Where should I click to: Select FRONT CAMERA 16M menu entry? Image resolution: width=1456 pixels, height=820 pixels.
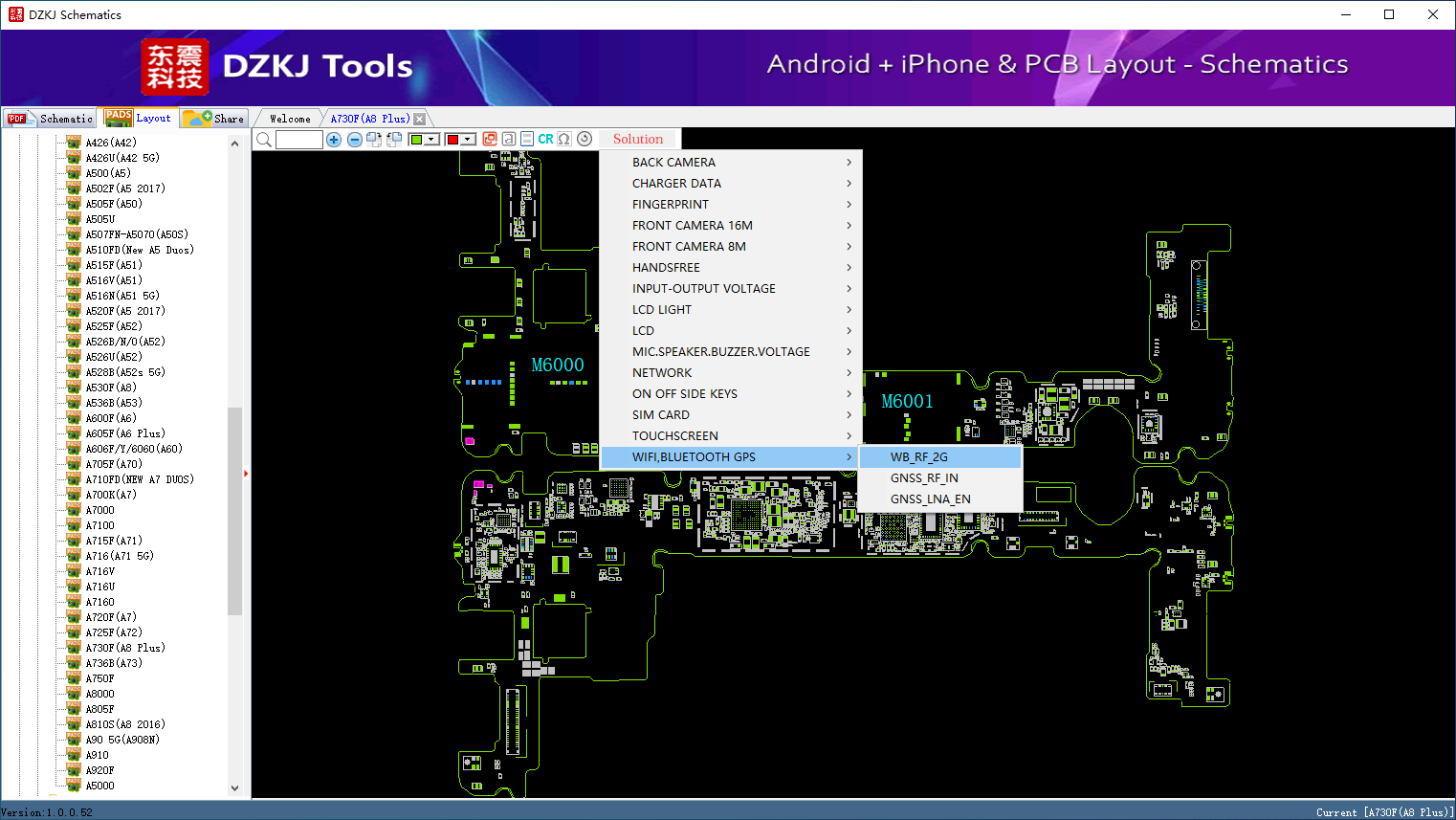pyautogui.click(x=731, y=226)
